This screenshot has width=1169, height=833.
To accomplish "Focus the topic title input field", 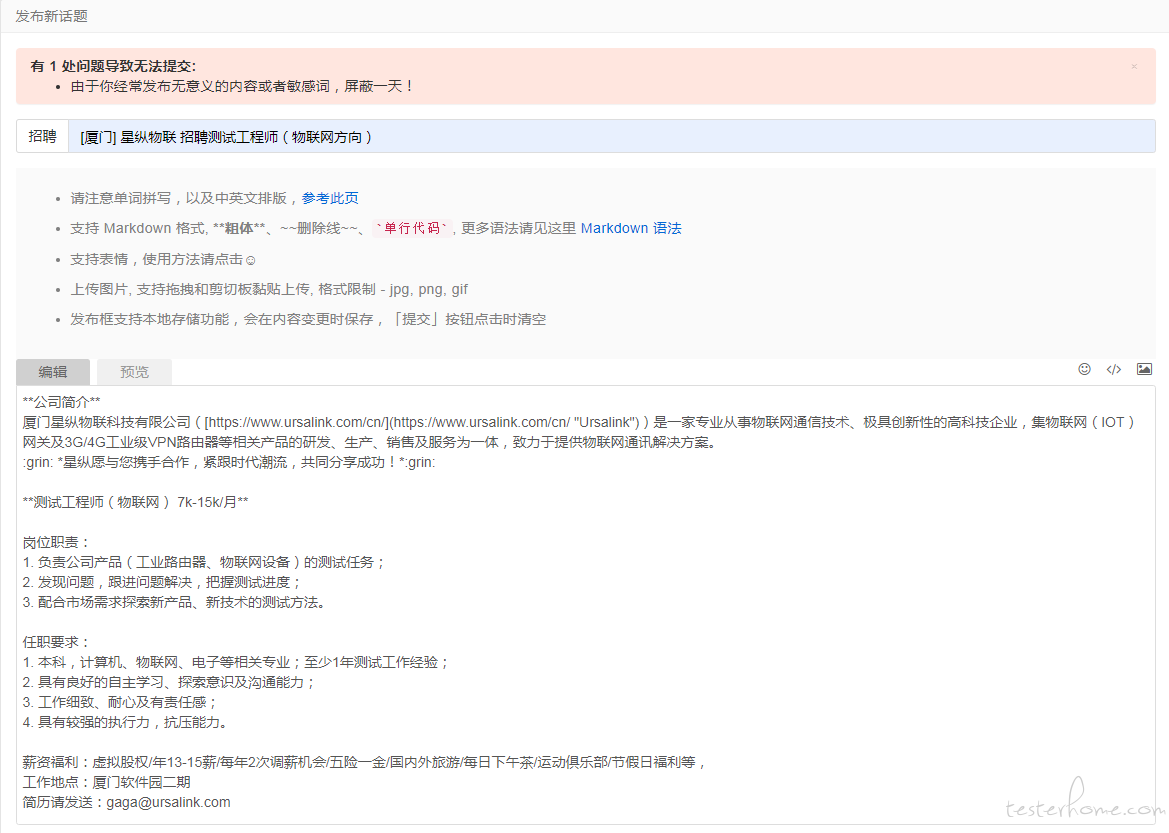I will click(611, 136).
